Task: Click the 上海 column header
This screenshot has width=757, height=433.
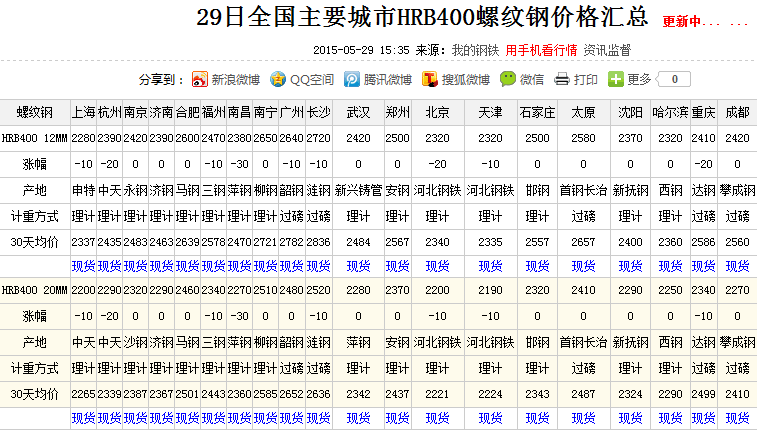Action: [x=84, y=112]
